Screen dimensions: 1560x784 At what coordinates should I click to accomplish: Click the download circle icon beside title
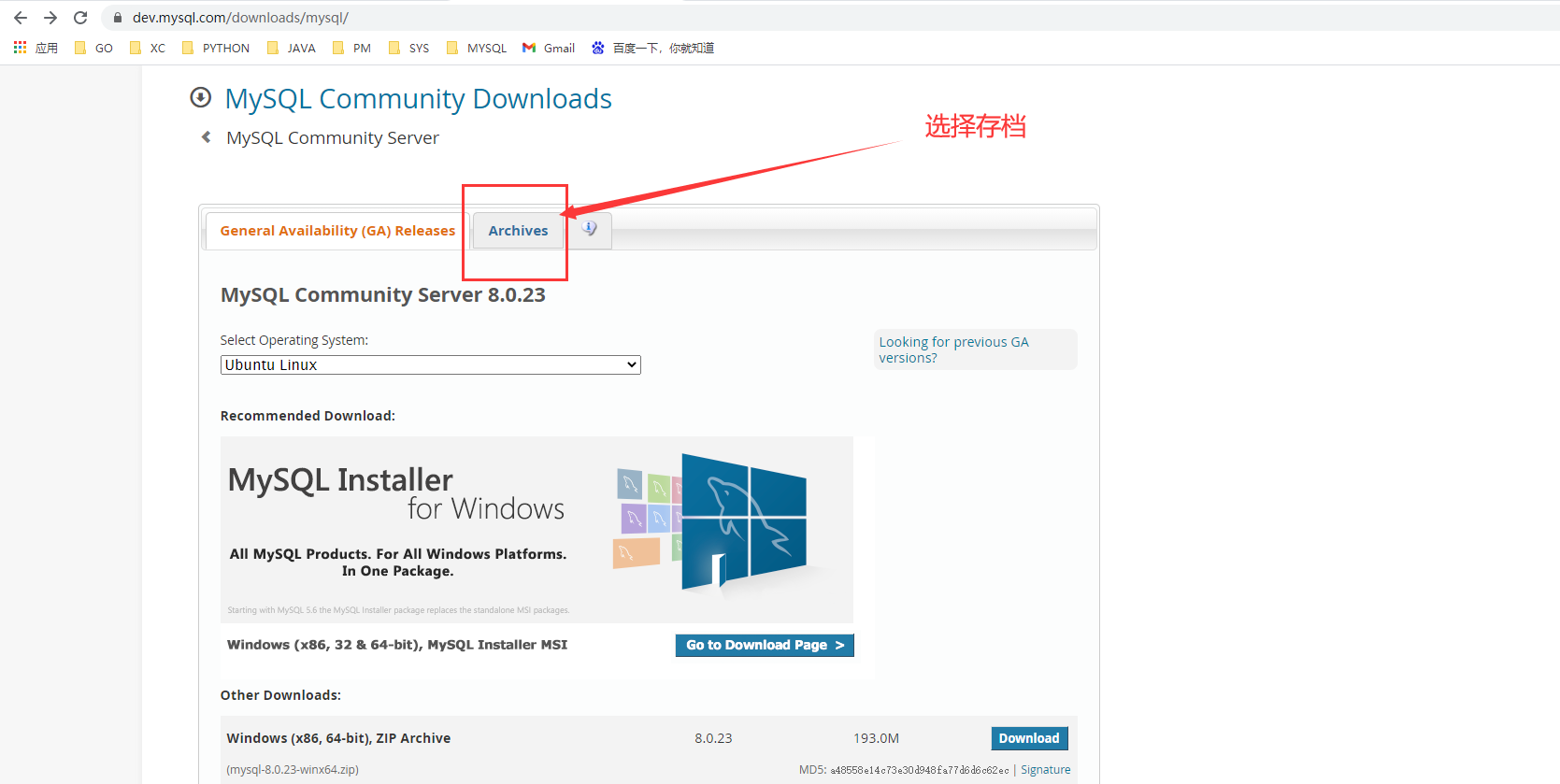click(200, 97)
